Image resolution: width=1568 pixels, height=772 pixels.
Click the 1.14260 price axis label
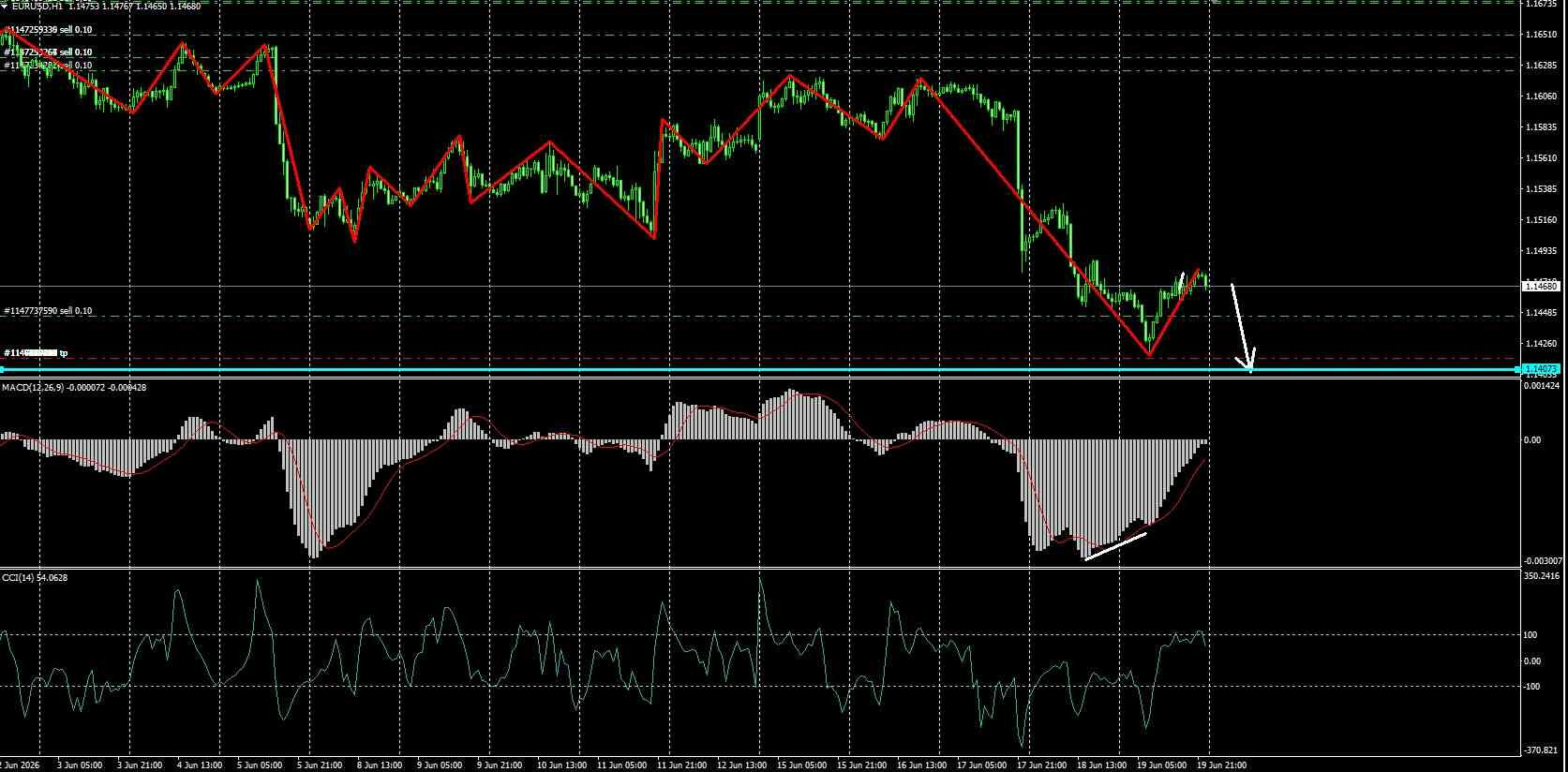point(1542,344)
